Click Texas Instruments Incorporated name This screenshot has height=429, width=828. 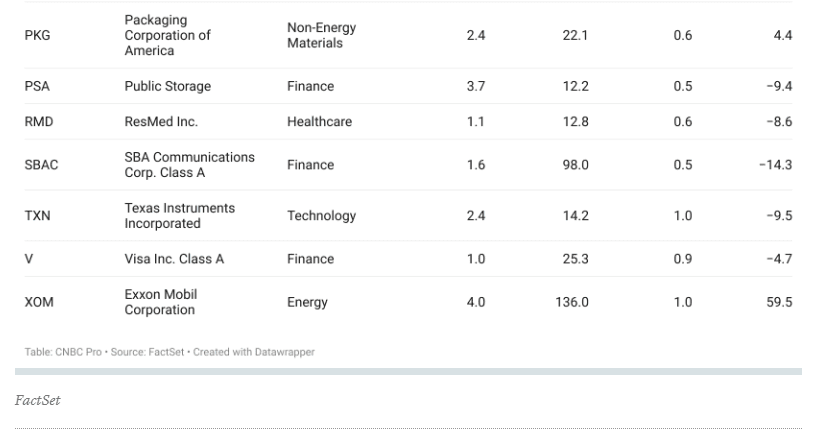tap(180, 216)
